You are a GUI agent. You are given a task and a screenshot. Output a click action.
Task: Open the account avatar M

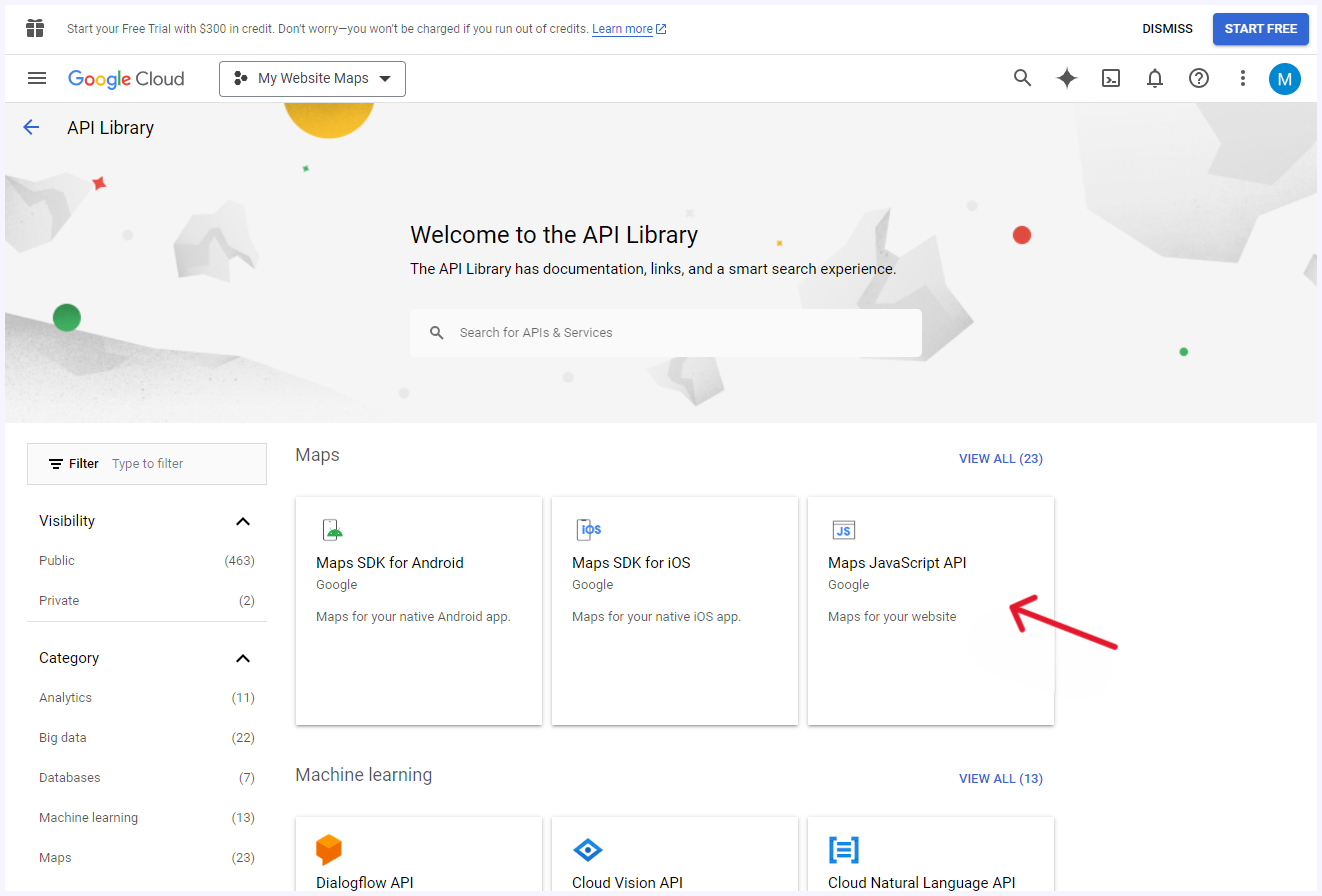(1285, 78)
